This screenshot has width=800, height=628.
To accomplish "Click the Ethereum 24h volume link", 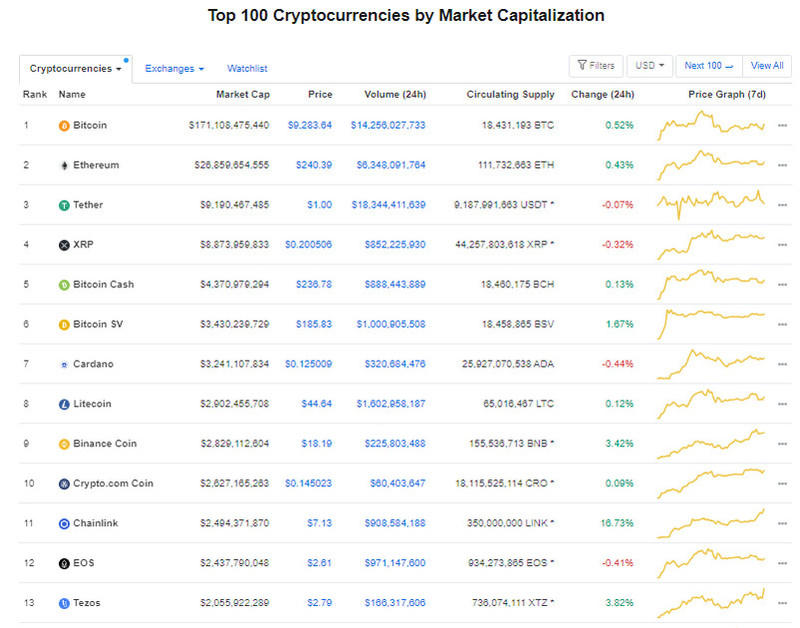I will click(394, 165).
